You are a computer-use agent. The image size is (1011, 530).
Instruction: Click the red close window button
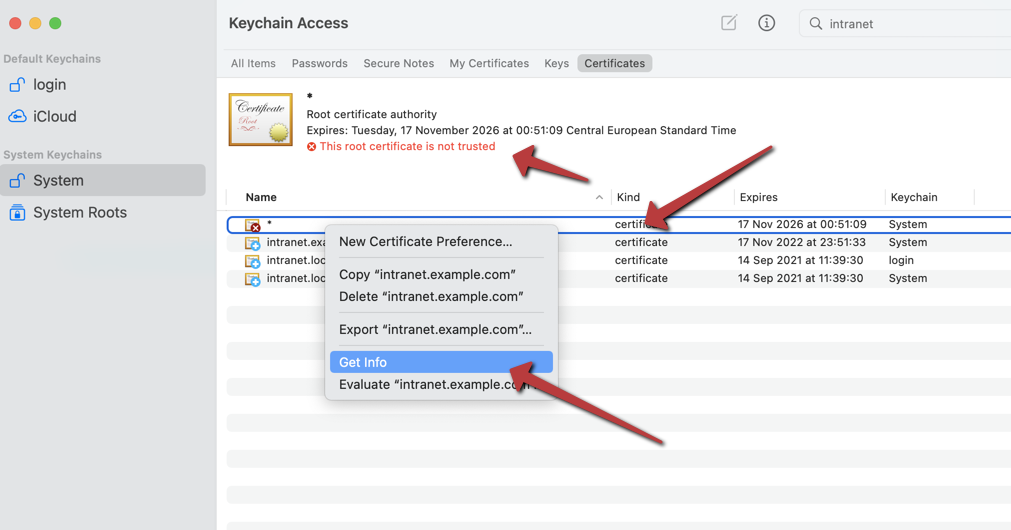click(15, 23)
